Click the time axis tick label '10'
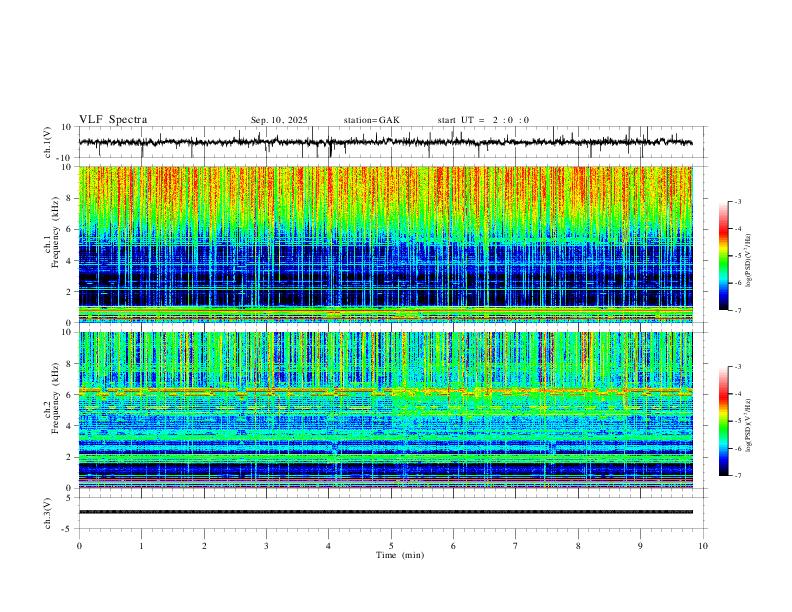792x612 pixels. (x=703, y=546)
